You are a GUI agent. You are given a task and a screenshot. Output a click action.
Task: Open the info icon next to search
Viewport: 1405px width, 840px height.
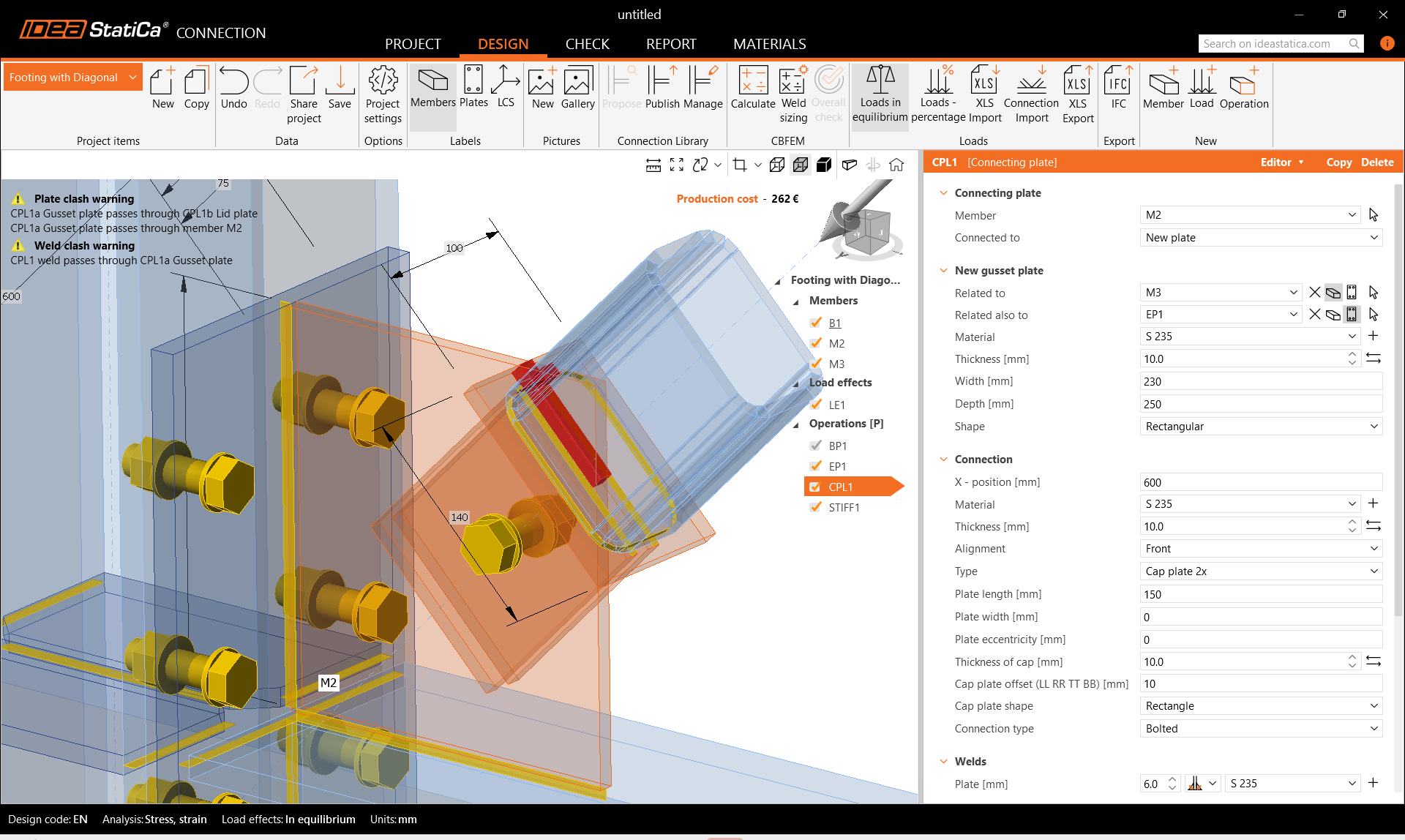1387,43
